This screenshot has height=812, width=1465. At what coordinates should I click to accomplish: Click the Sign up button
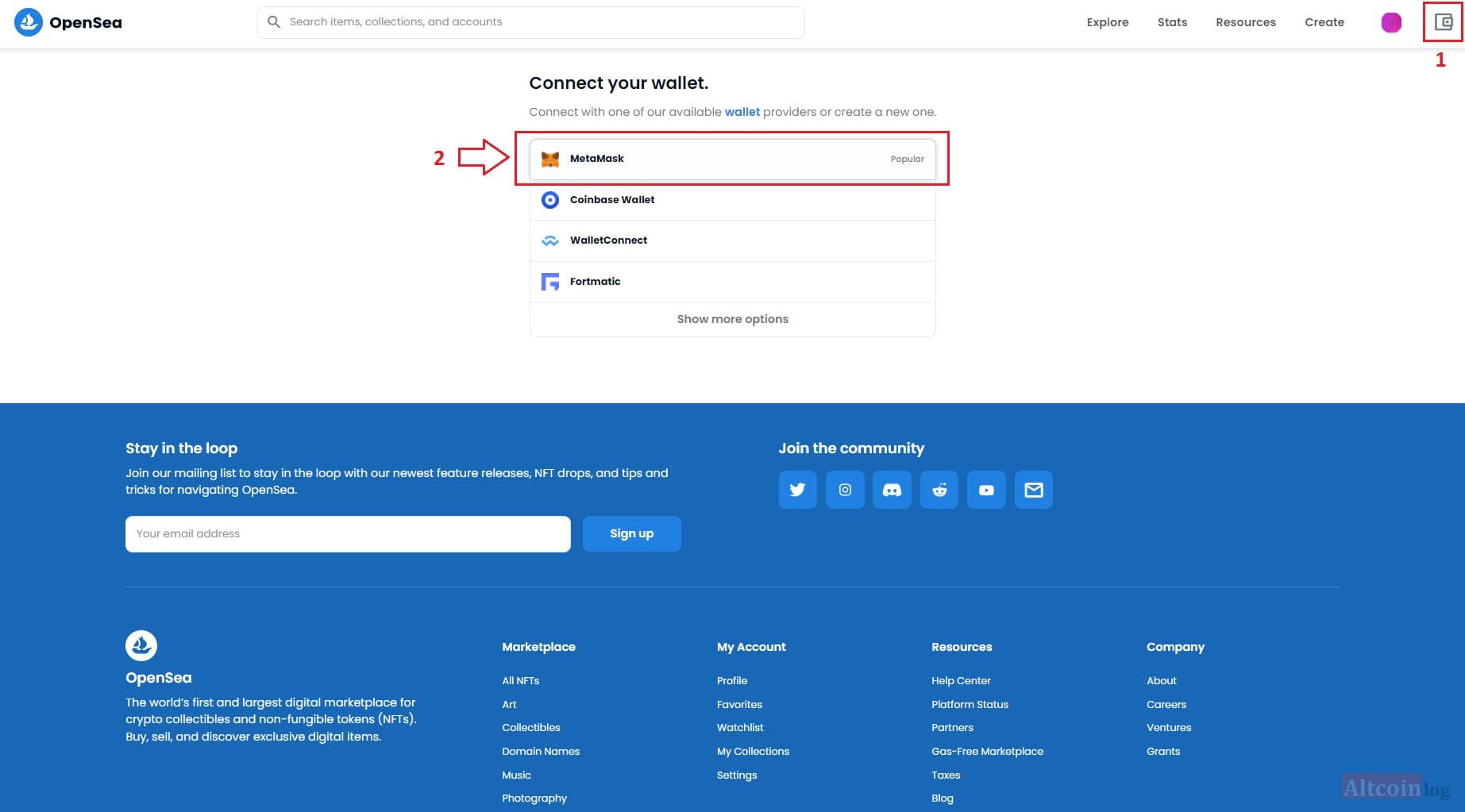click(x=632, y=533)
